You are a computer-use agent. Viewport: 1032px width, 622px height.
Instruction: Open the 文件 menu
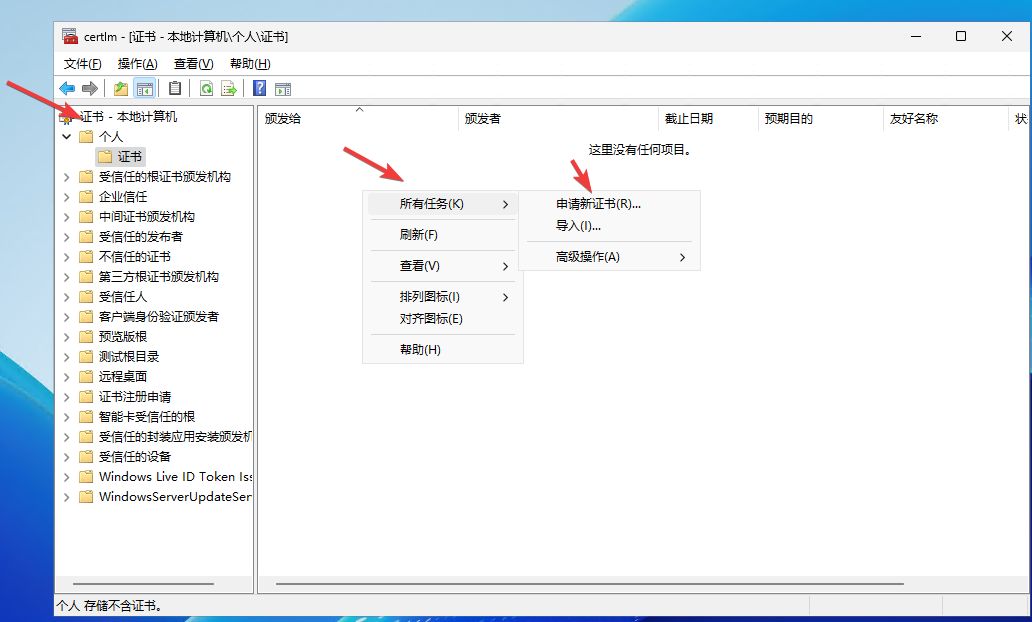pyautogui.click(x=80, y=63)
